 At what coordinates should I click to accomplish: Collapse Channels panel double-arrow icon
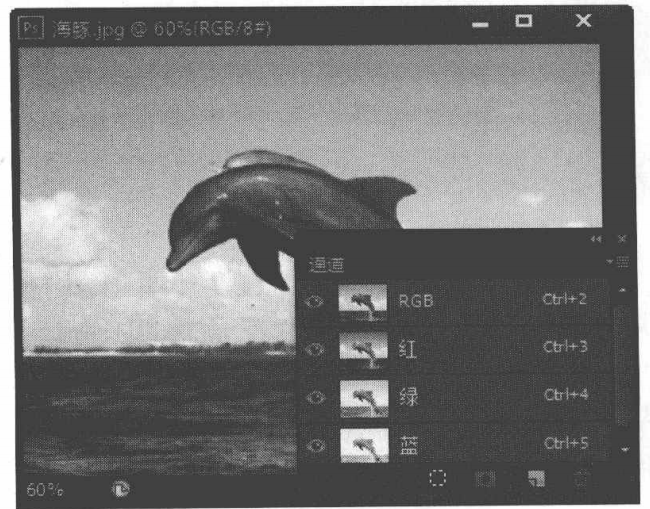pos(596,239)
